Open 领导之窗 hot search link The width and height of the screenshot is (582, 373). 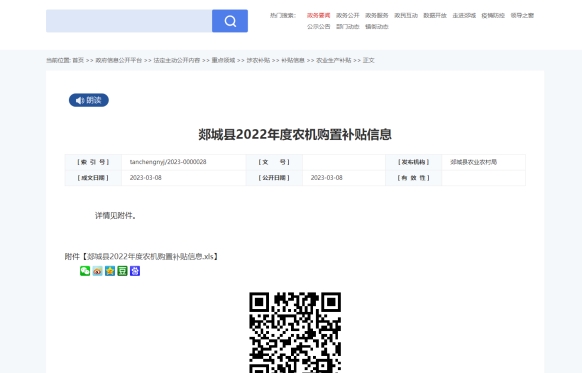[522, 16]
